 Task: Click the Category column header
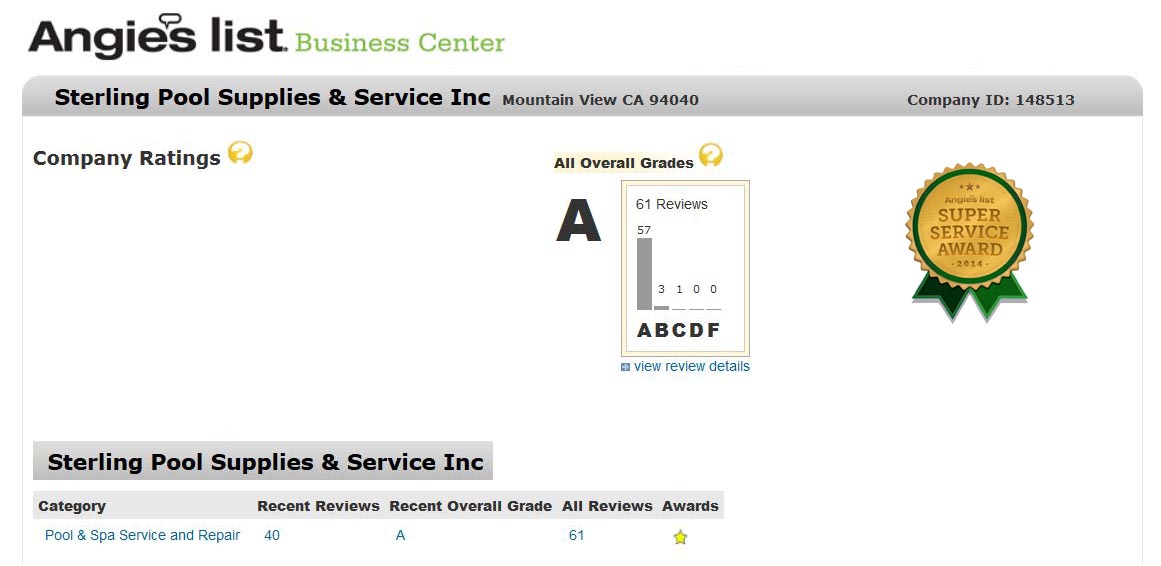[x=72, y=506]
